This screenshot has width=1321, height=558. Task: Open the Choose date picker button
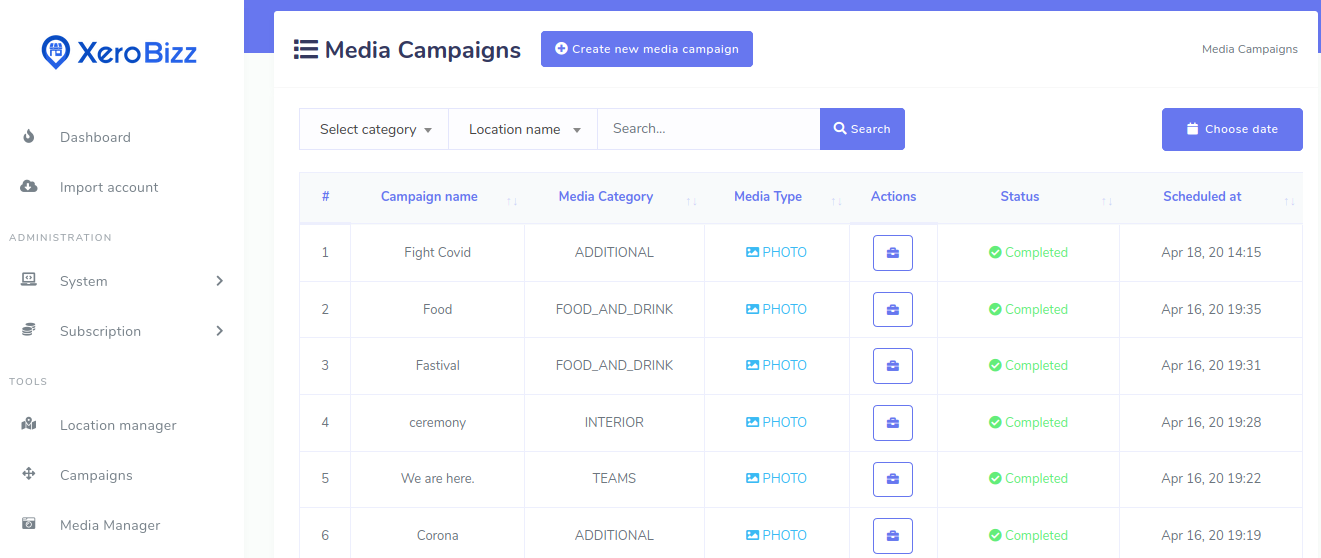tap(1232, 129)
